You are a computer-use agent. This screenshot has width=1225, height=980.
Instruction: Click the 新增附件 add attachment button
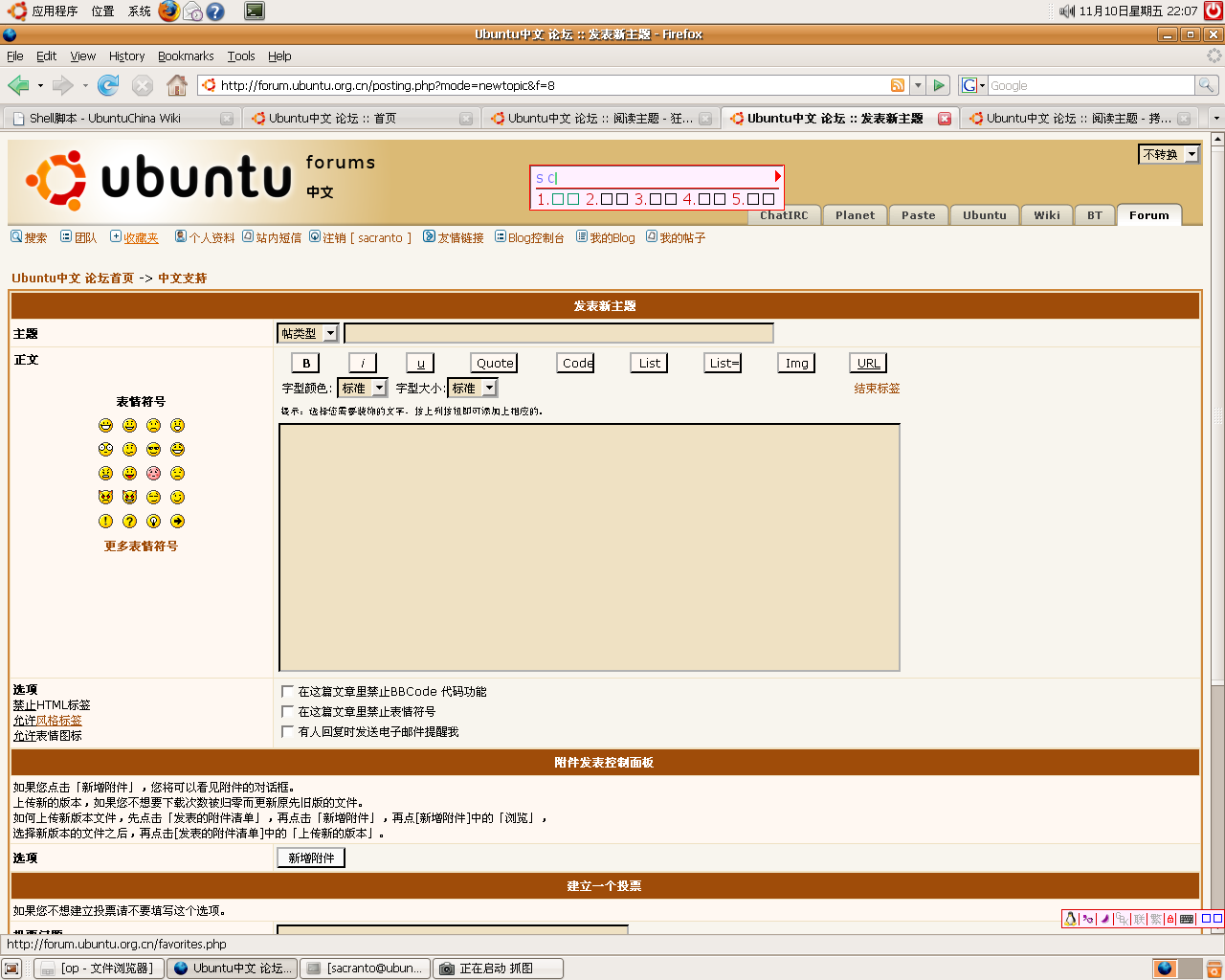[311, 857]
